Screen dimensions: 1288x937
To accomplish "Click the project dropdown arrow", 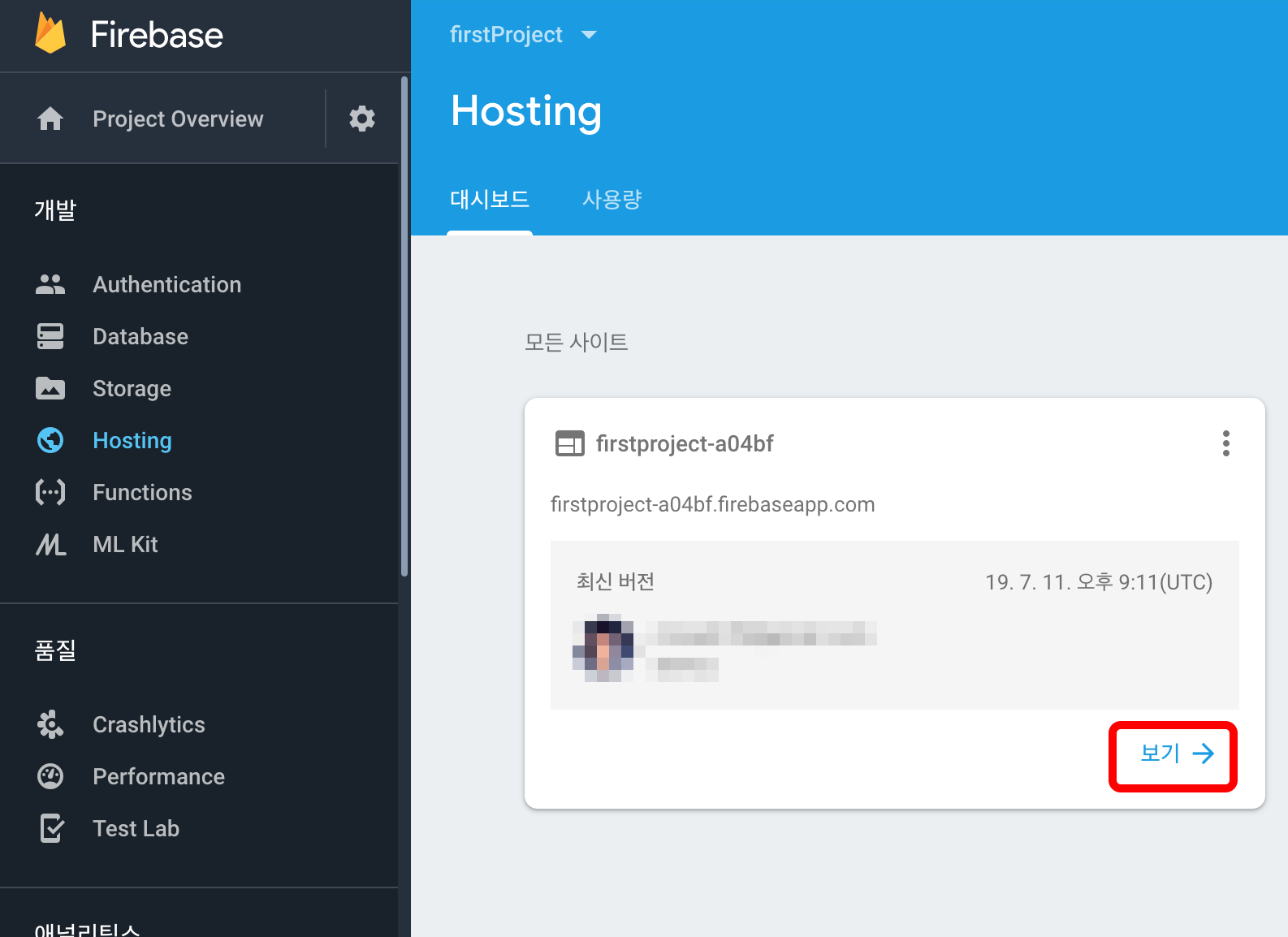I will tap(590, 34).
